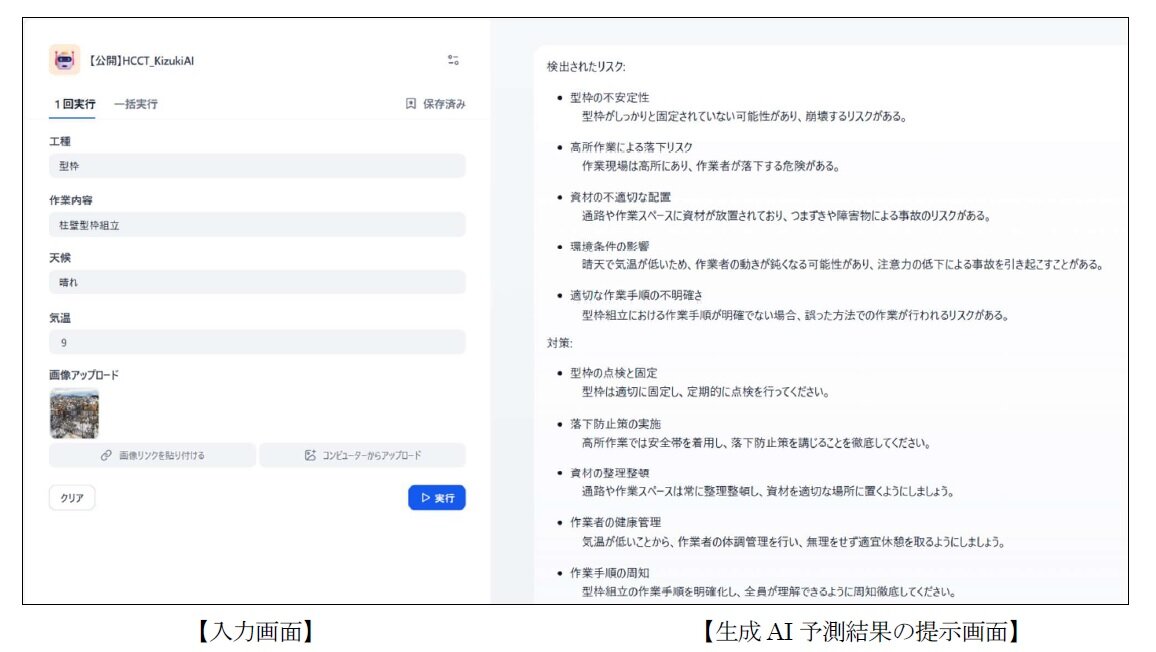Switch to the 一括実行 tab
The height and width of the screenshot is (652, 1156).
(x=135, y=104)
